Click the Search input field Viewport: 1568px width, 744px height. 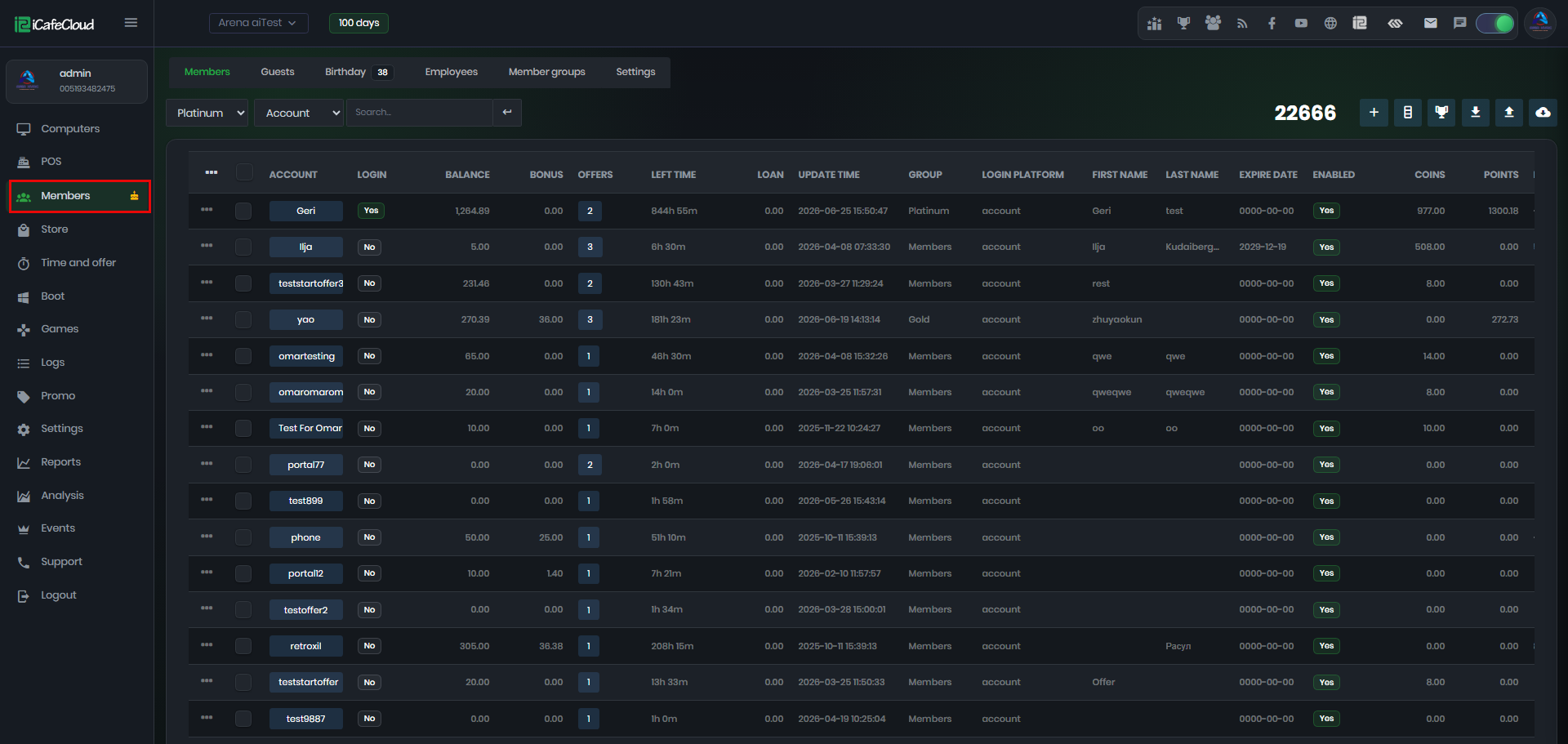[420, 113]
